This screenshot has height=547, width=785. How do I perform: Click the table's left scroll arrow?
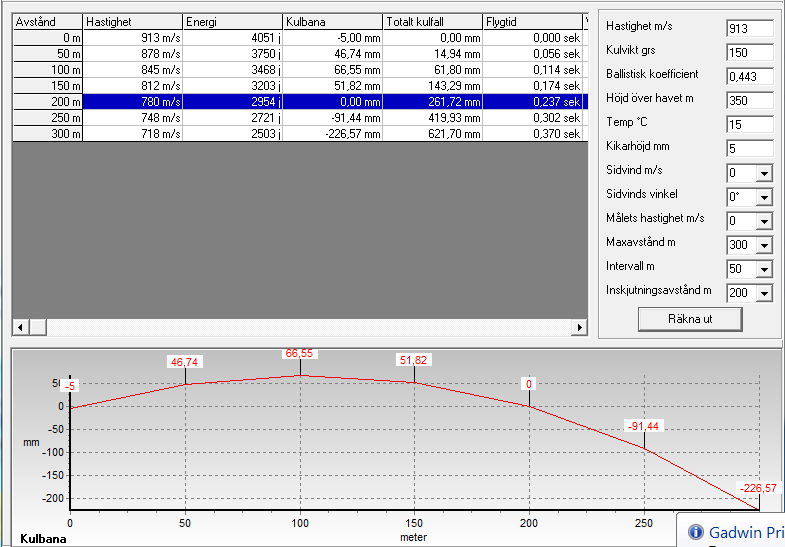[x=20, y=328]
